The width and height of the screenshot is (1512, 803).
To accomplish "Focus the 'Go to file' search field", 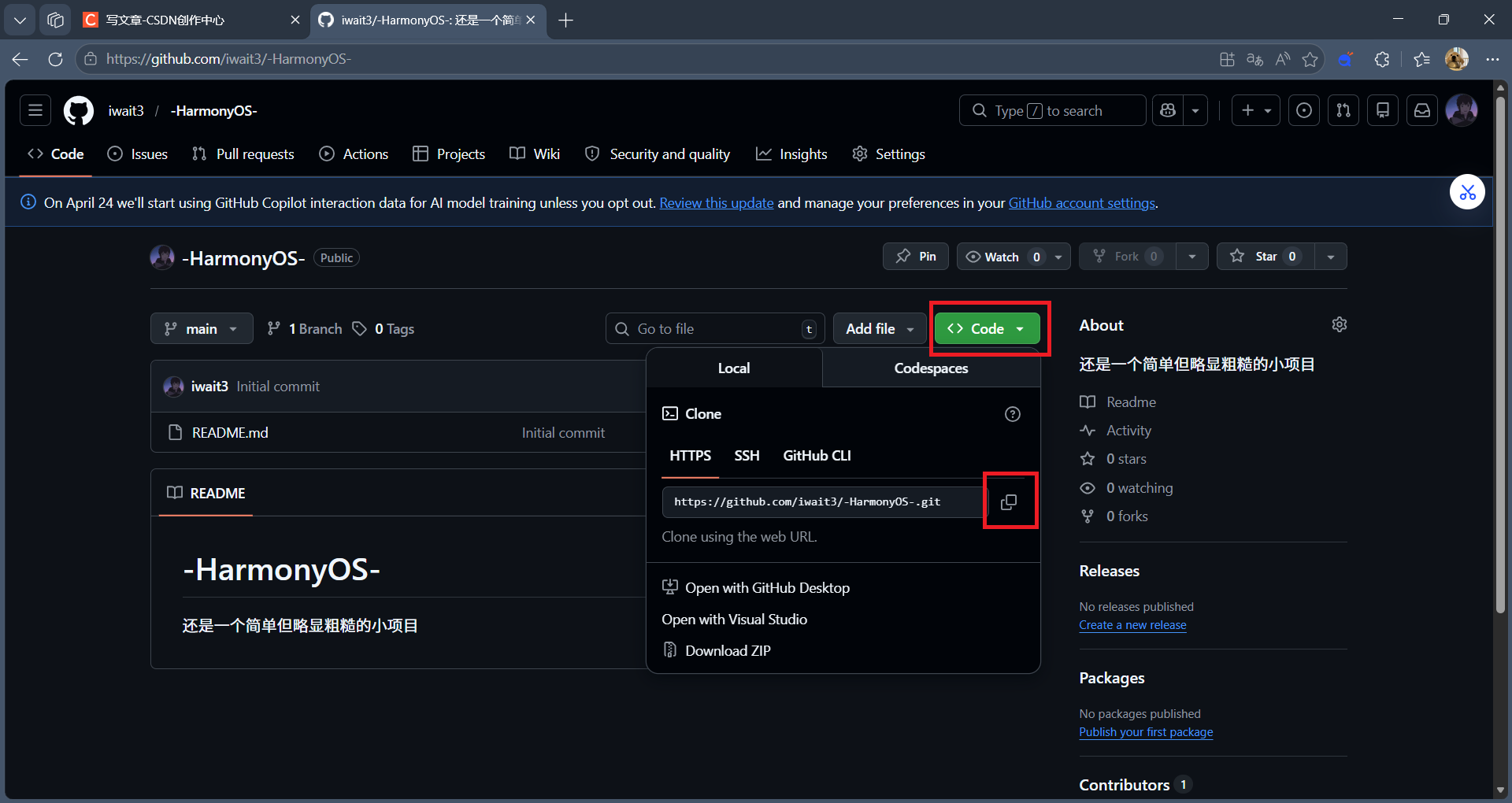I will pos(715,329).
